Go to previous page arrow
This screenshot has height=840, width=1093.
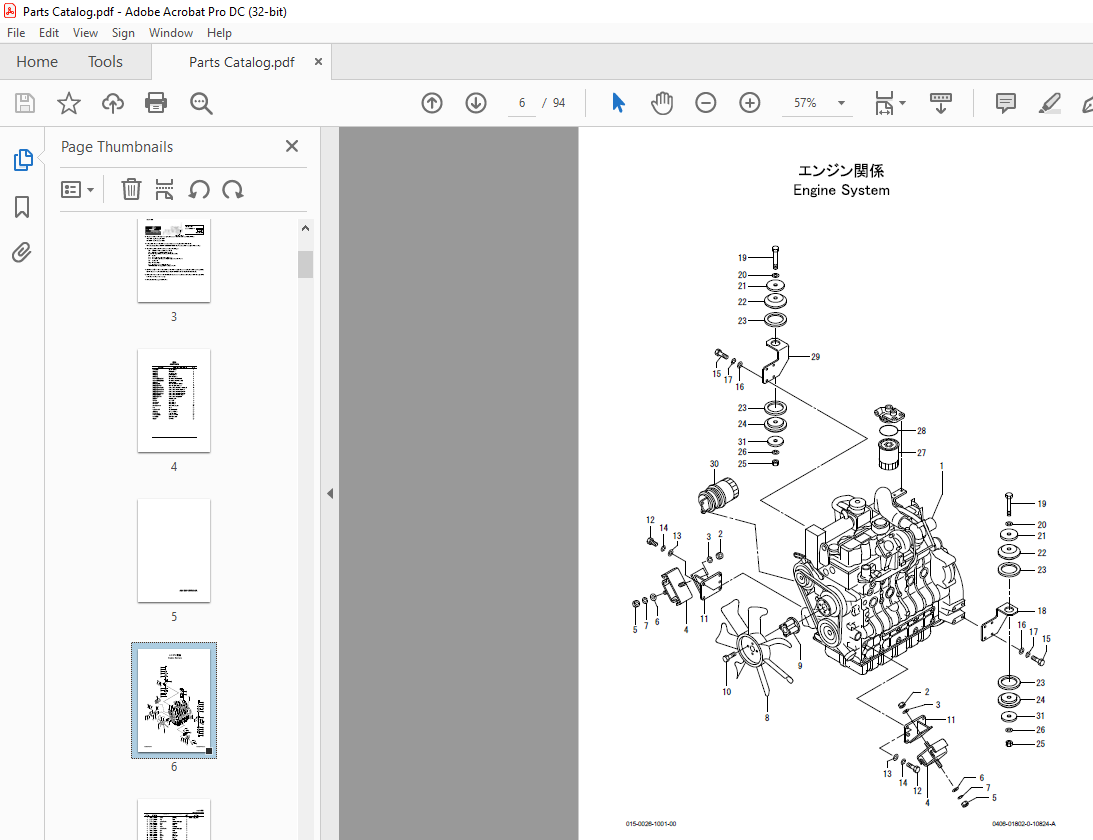[432, 103]
